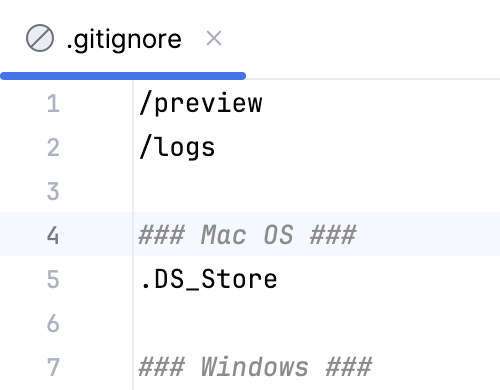Click line number 3 in gutter
Image resolution: width=500 pixels, height=390 pixels.
53,191
